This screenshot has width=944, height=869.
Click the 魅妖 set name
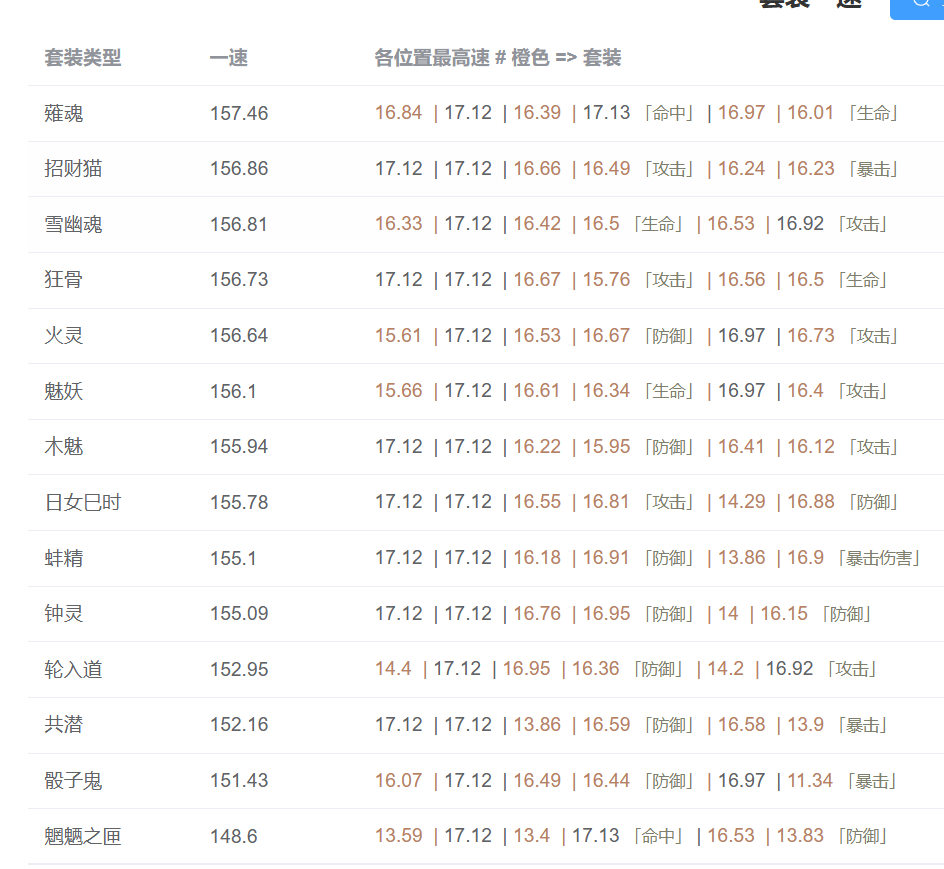64,391
